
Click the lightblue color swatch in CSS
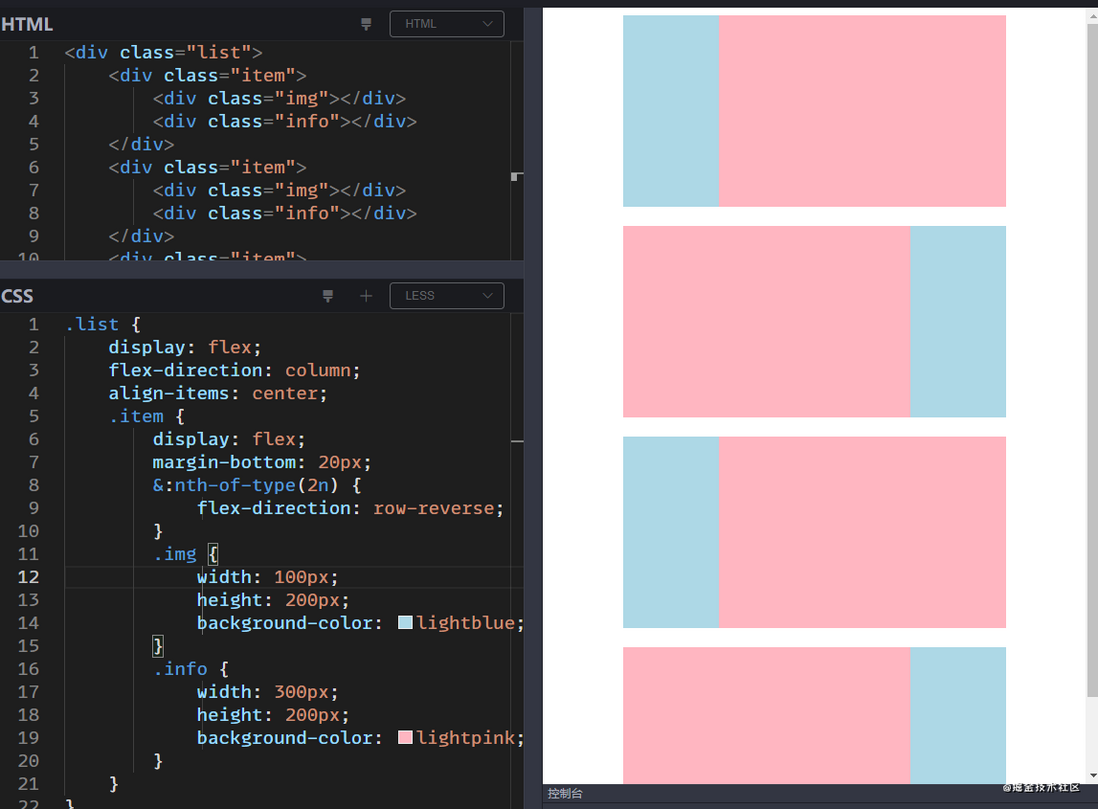click(405, 623)
